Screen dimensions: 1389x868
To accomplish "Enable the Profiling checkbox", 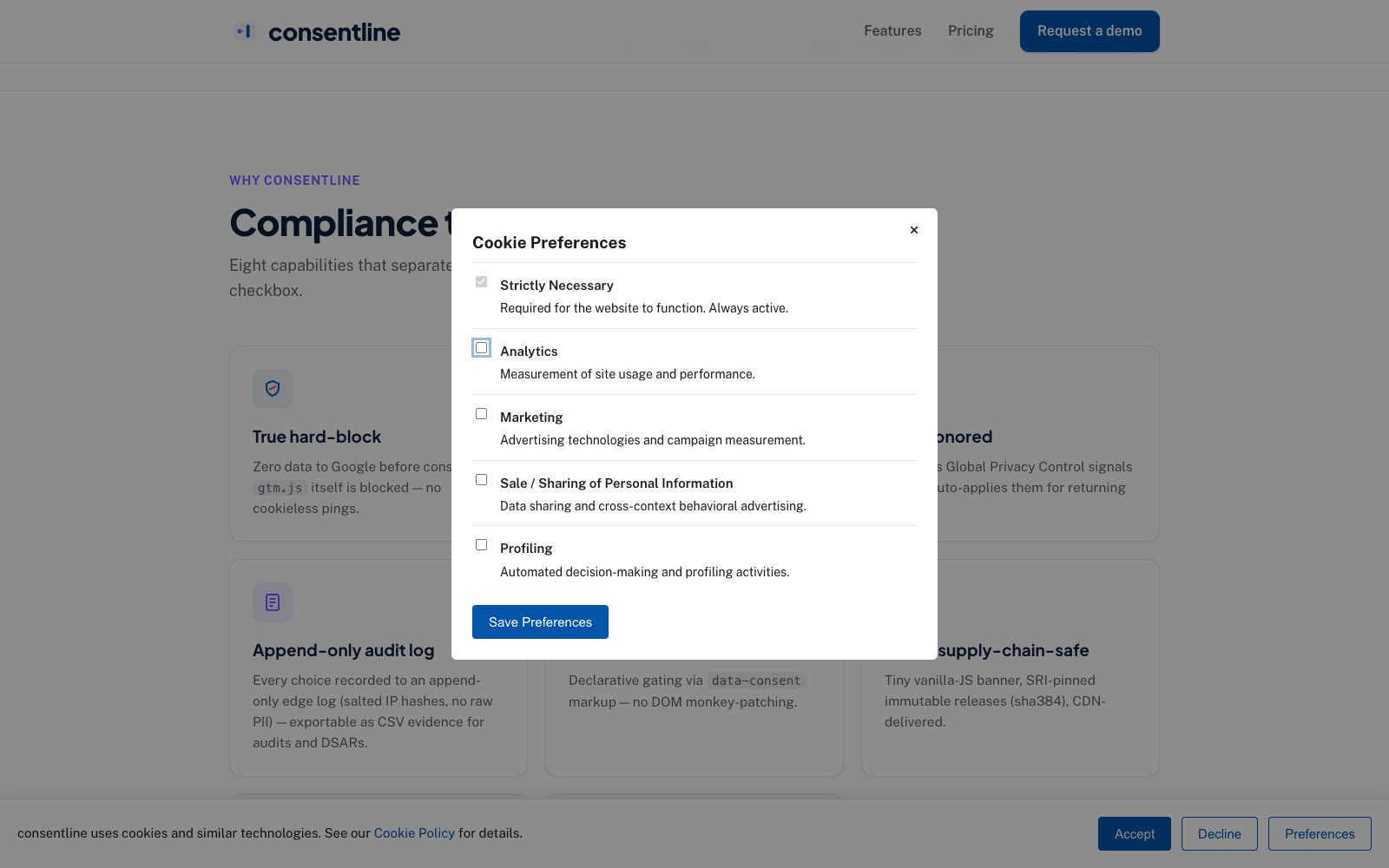I will coord(481,545).
